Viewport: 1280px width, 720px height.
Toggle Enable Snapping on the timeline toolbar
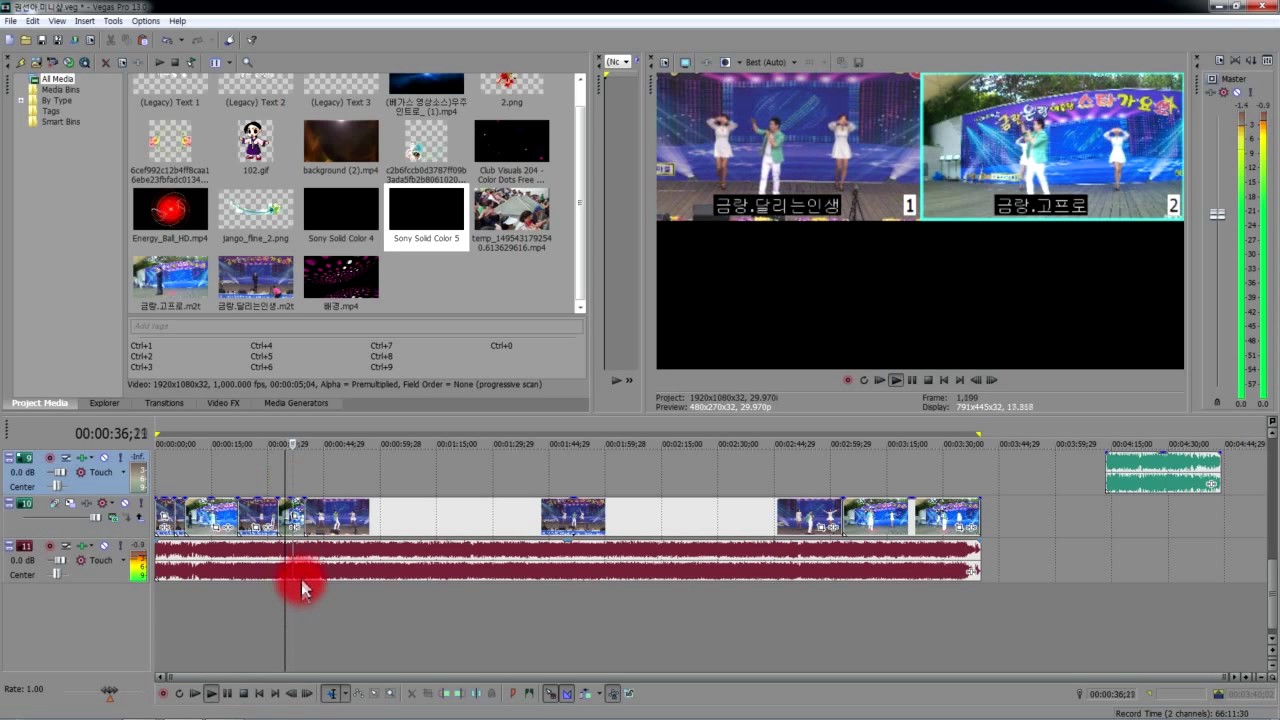[550, 693]
